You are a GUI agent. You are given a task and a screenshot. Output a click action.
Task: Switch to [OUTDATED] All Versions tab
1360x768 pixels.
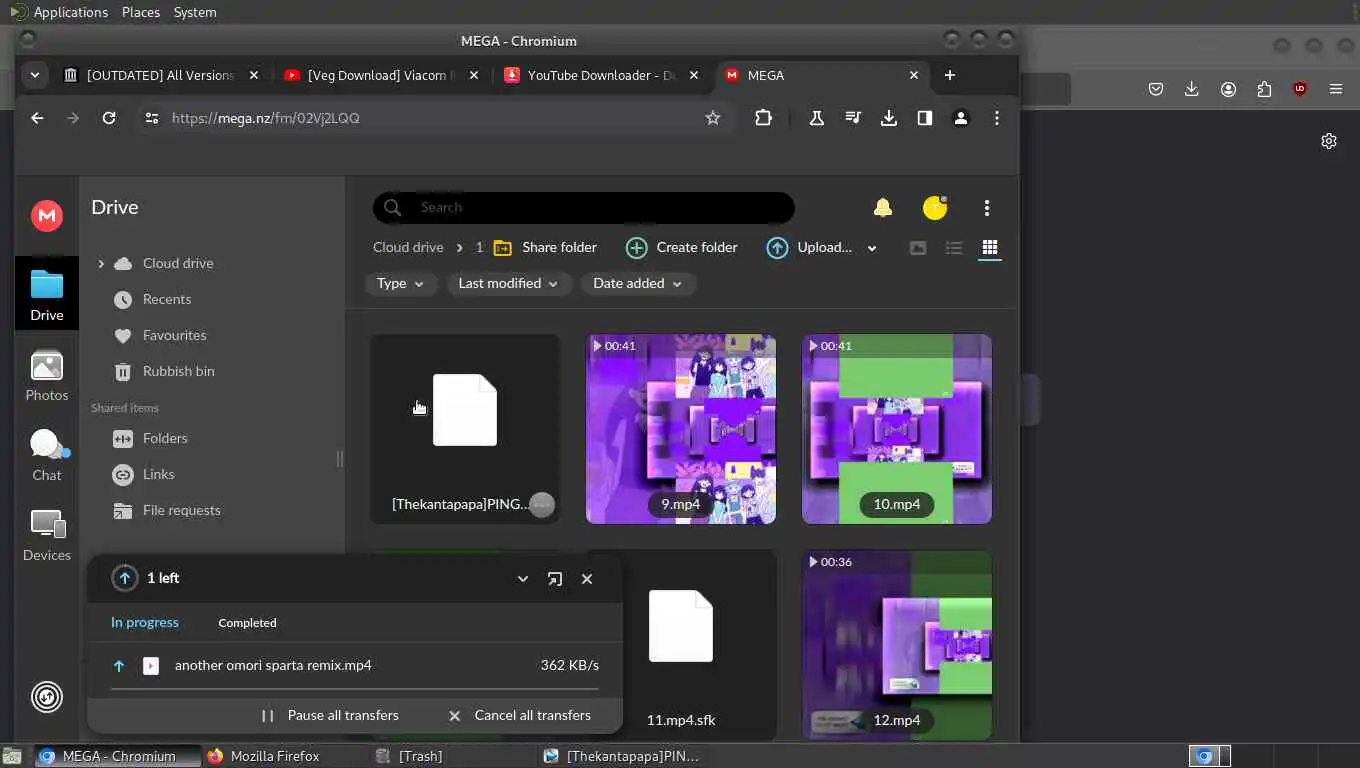pos(160,75)
